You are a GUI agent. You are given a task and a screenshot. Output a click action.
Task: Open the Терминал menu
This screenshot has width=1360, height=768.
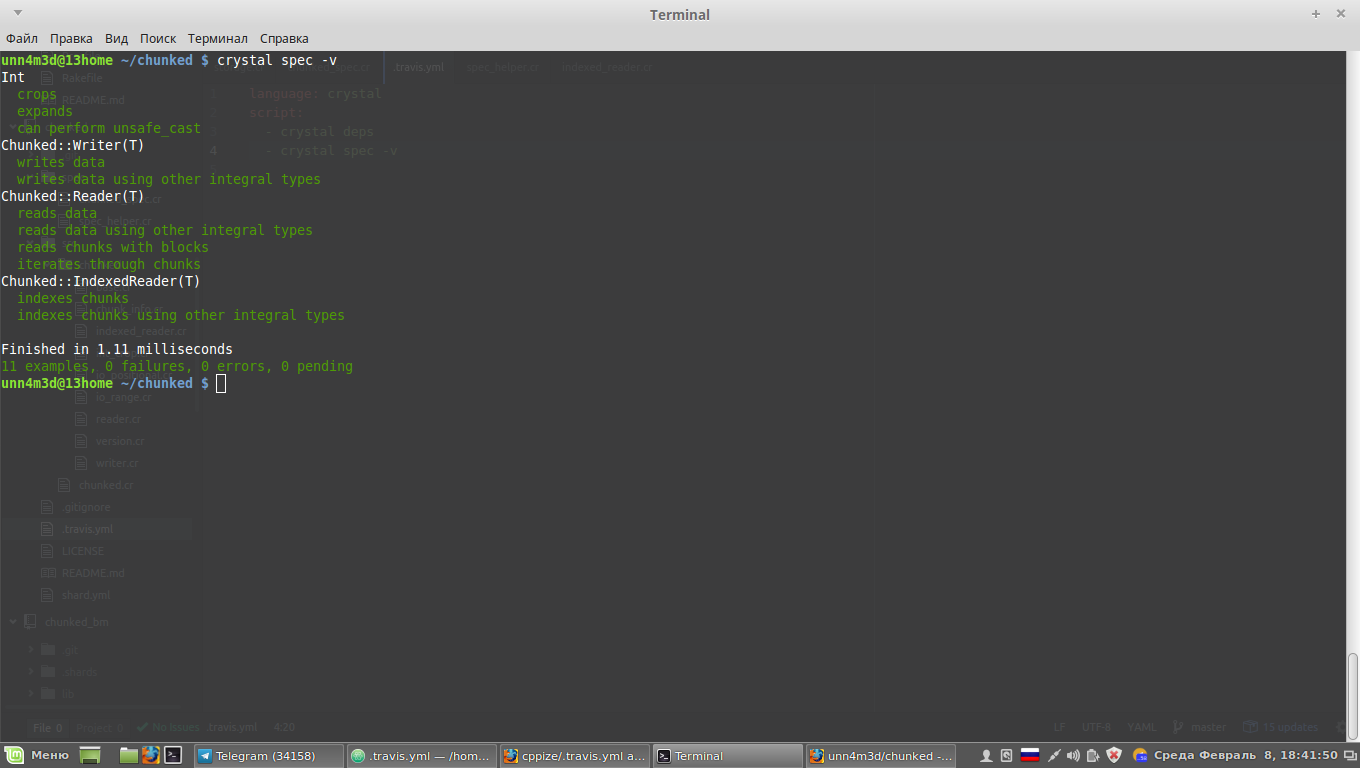218,38
